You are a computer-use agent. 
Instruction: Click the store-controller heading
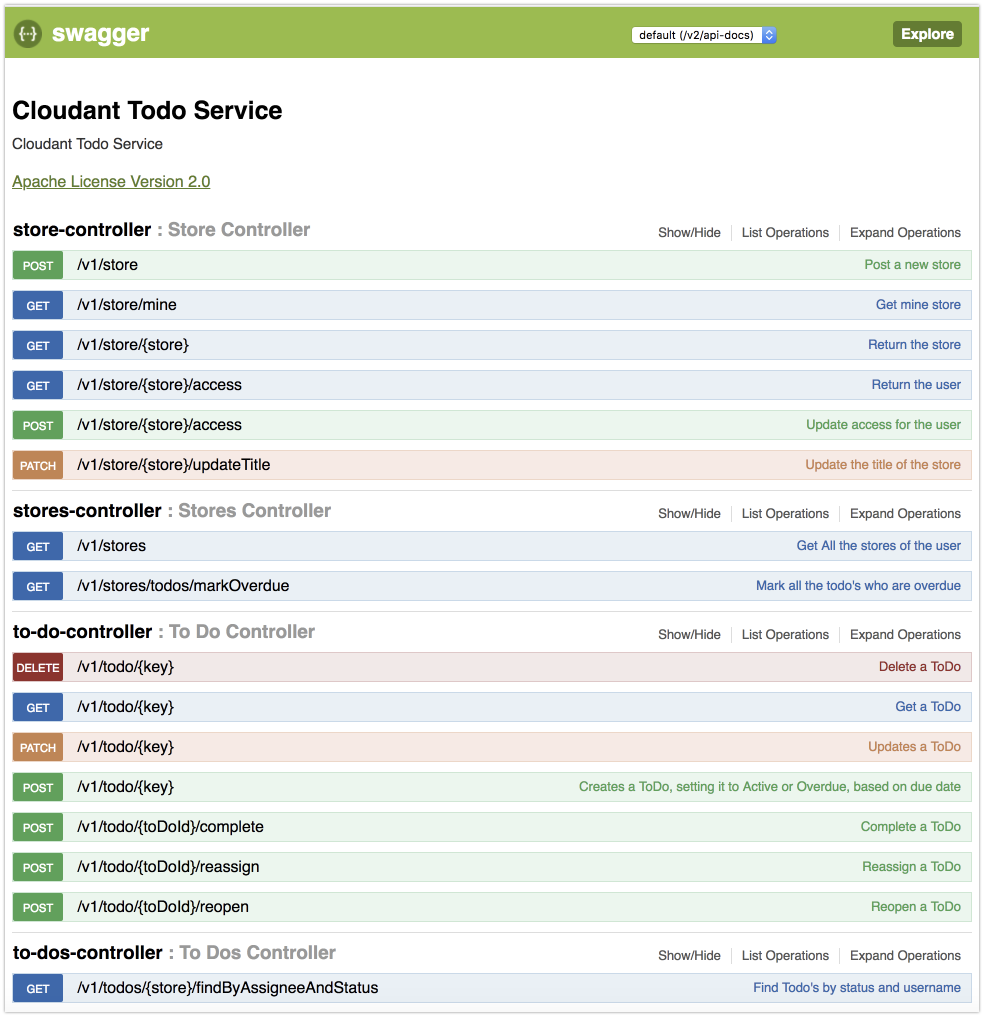click(x=82, y=230)
